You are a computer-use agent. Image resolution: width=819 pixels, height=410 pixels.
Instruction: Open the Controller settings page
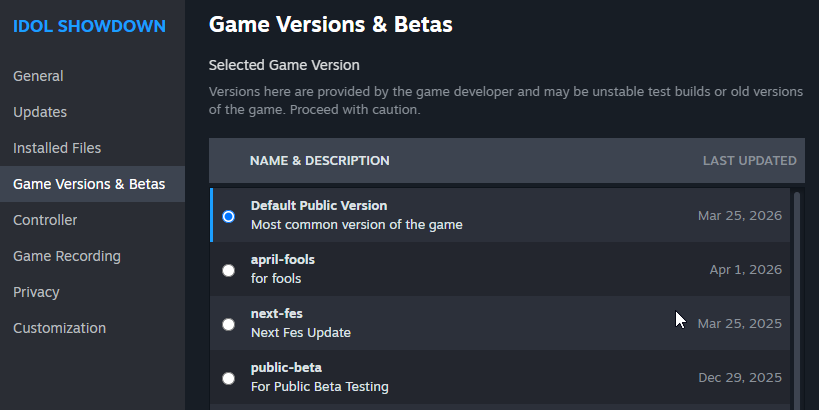(x=45, y=220)
